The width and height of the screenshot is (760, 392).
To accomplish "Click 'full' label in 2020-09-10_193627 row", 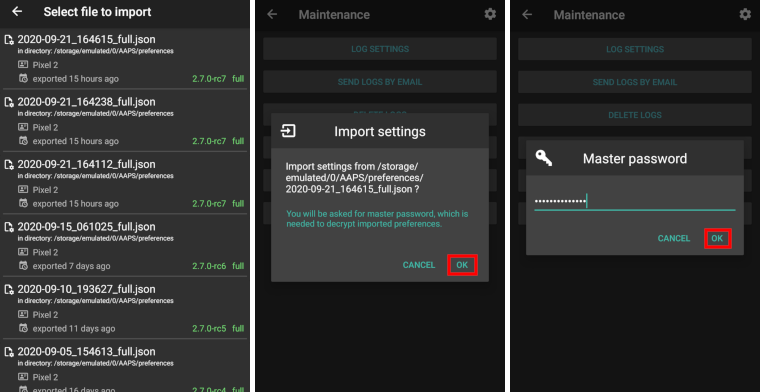I will point(238,329).
